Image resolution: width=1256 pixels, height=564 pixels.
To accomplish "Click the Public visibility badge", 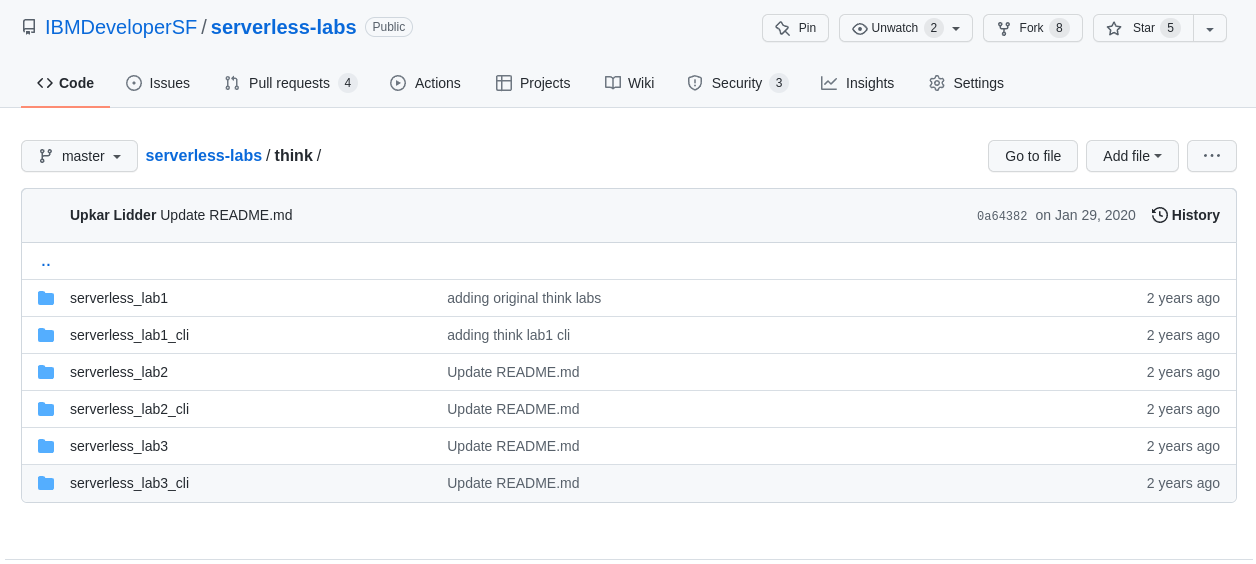I will (x=389, y=27).
